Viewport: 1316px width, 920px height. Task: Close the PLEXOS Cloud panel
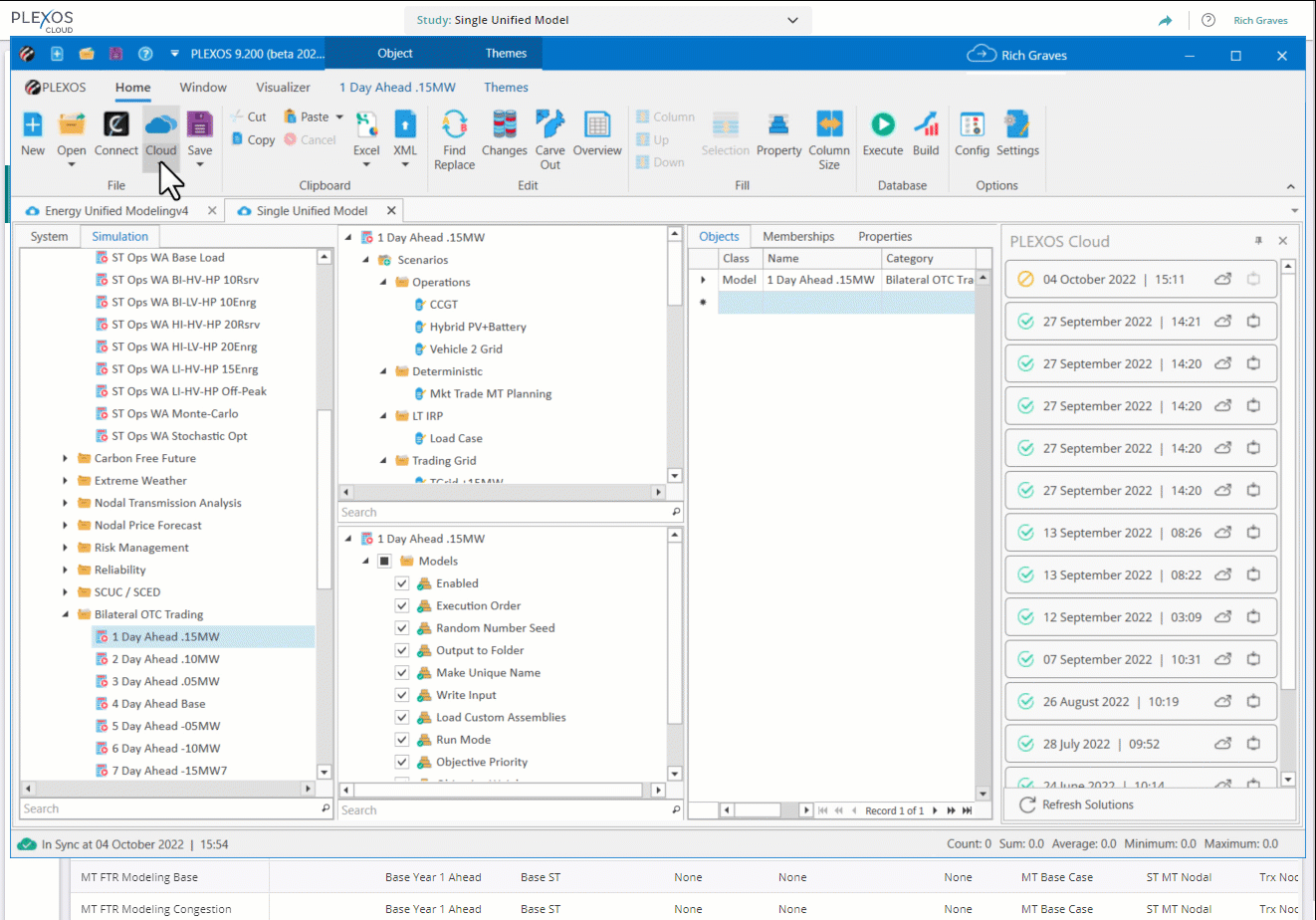coord(1283,241)
